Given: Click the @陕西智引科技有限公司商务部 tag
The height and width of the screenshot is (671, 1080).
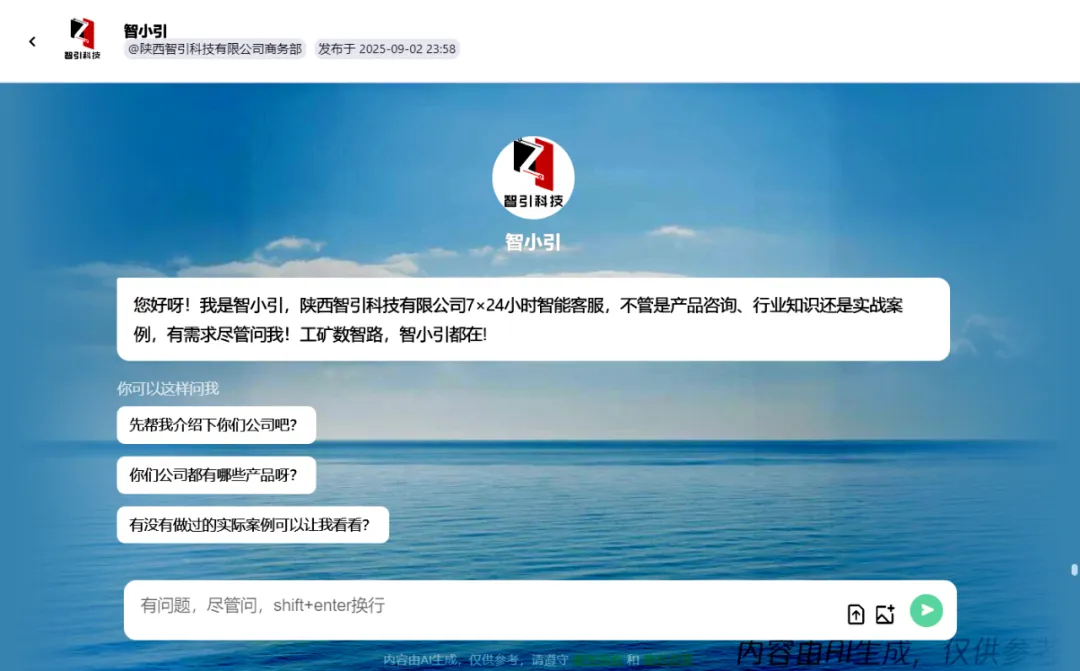Looking at the screenshot, I should tap(214, 49).
